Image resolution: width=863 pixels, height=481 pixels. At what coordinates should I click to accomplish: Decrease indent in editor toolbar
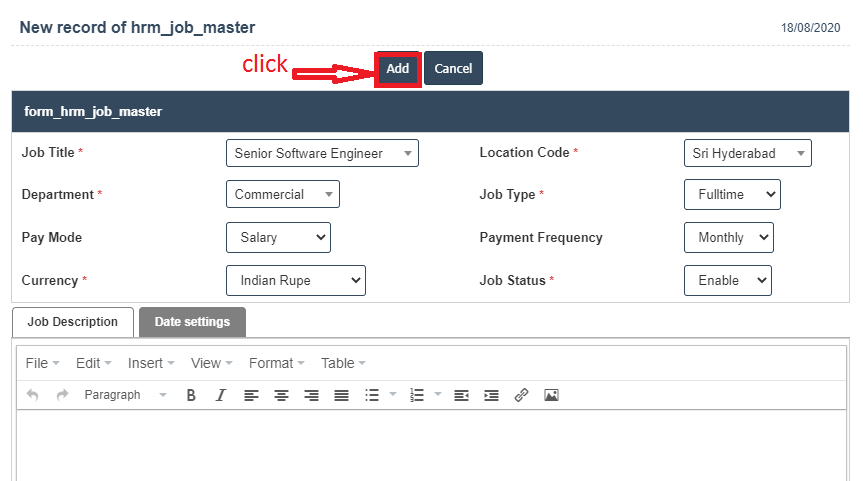click(x=461, y=395)
